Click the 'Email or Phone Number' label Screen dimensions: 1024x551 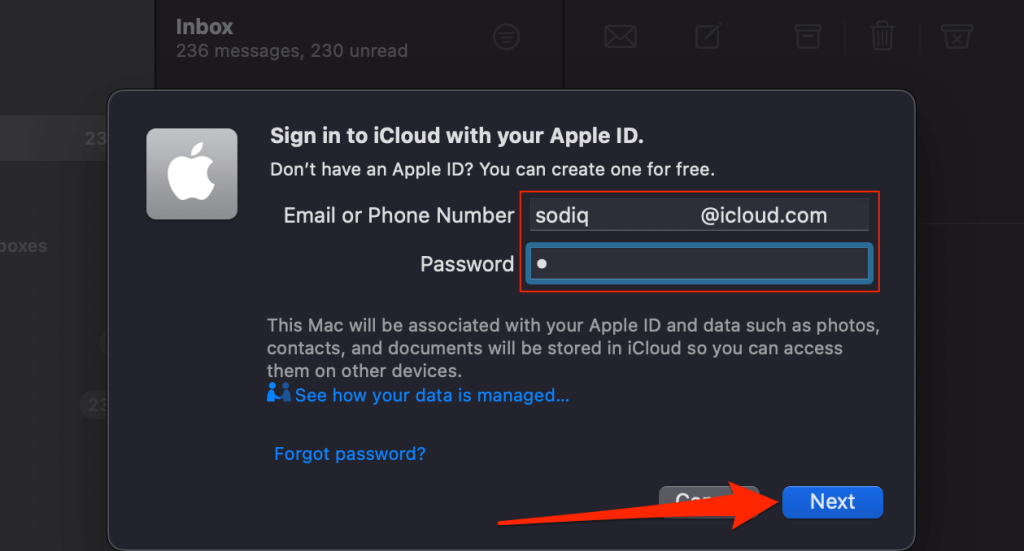point(398,215)
